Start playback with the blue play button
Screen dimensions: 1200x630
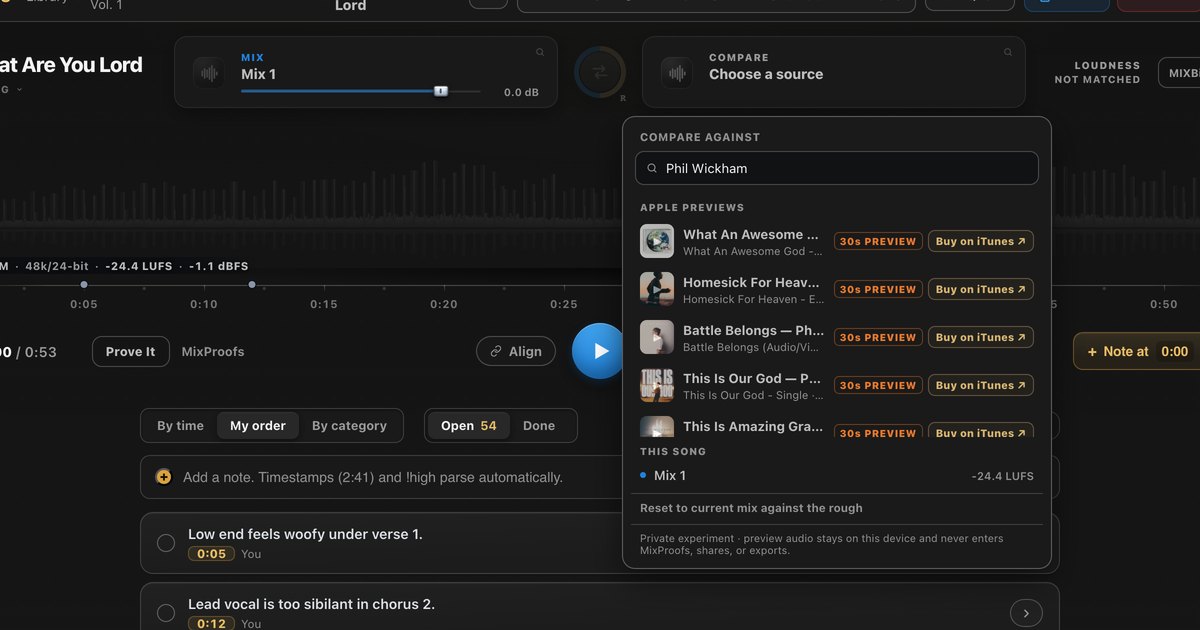point(599,351)
